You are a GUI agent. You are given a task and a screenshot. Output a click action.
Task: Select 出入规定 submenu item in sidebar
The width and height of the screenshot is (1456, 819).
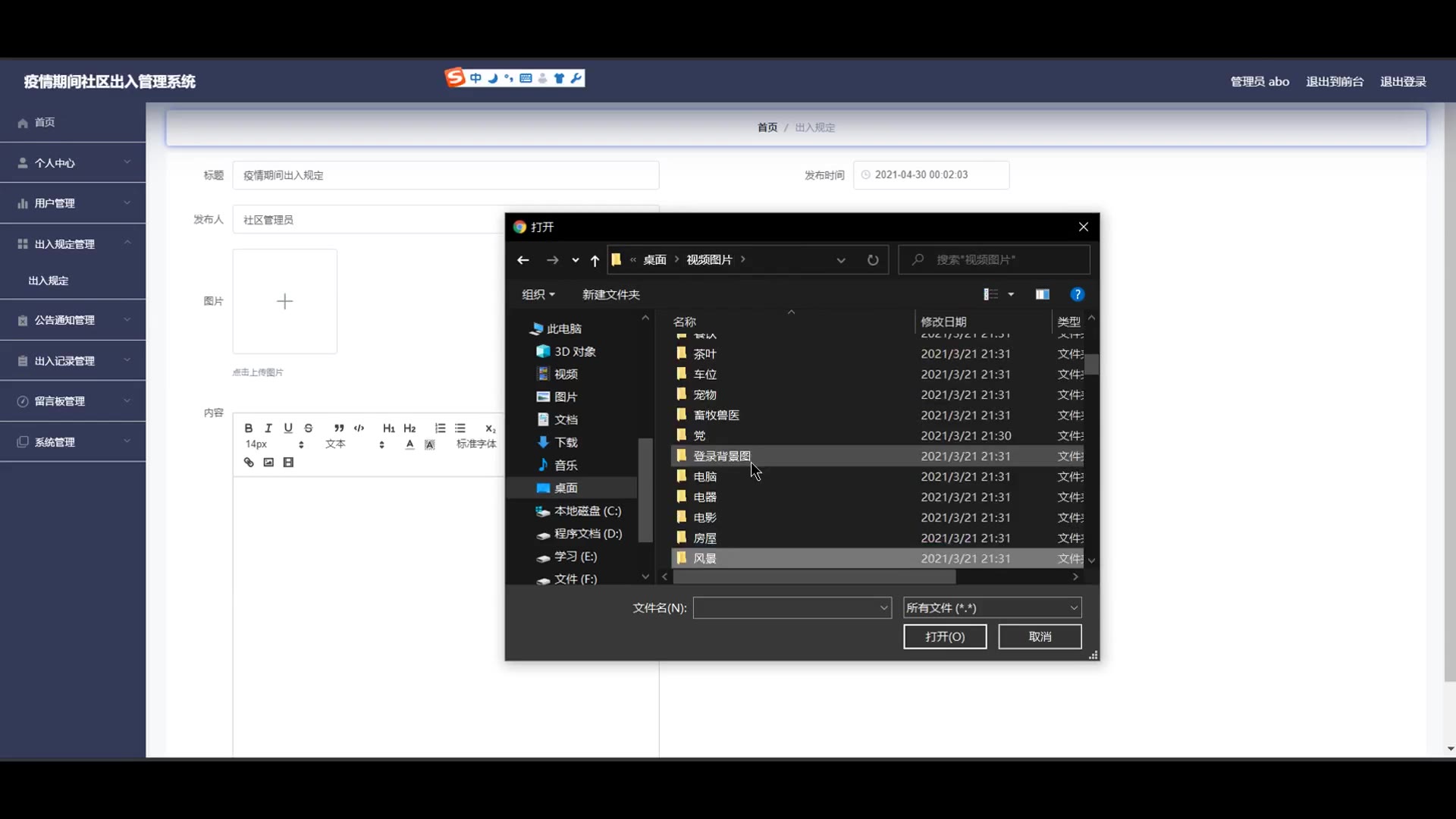click(x=49, y=281)
